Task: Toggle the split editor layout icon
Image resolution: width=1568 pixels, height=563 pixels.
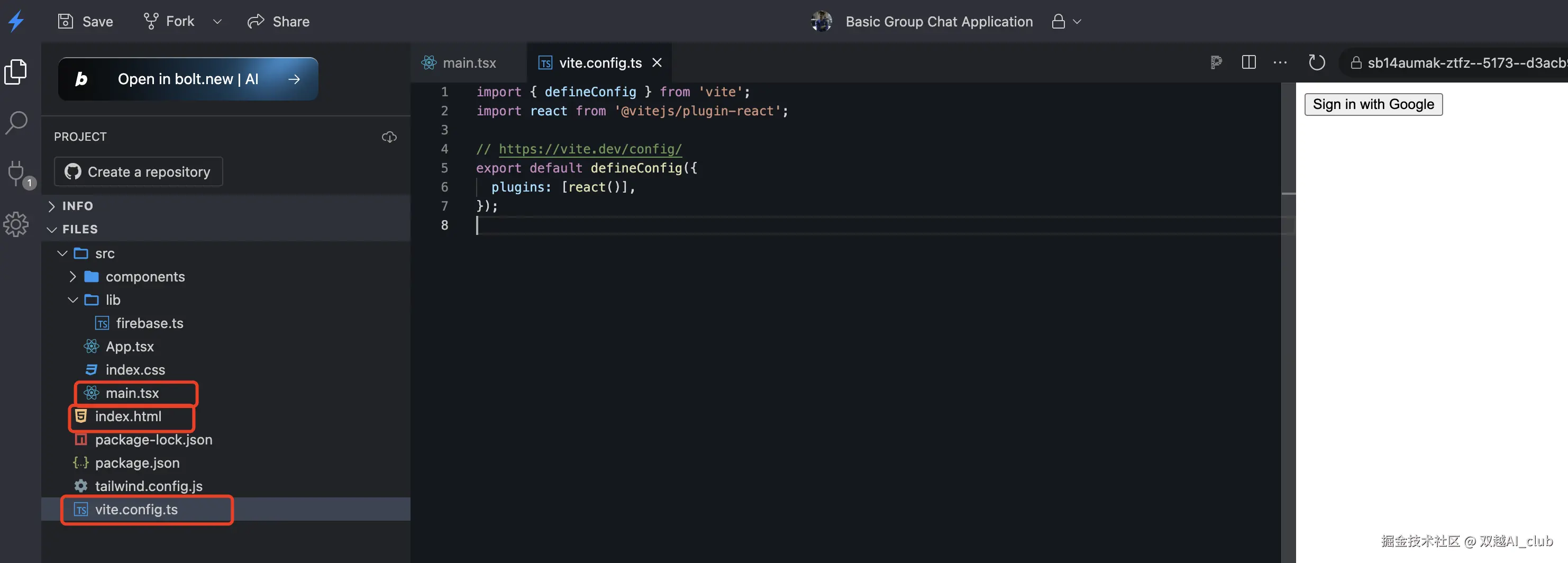Action: point(1248,62)
